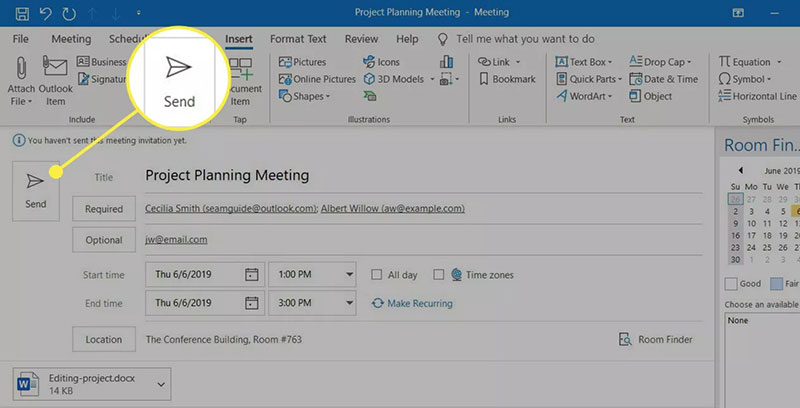Insert a Bookmark
Viewport: 800px width, 408px height.
508,79
